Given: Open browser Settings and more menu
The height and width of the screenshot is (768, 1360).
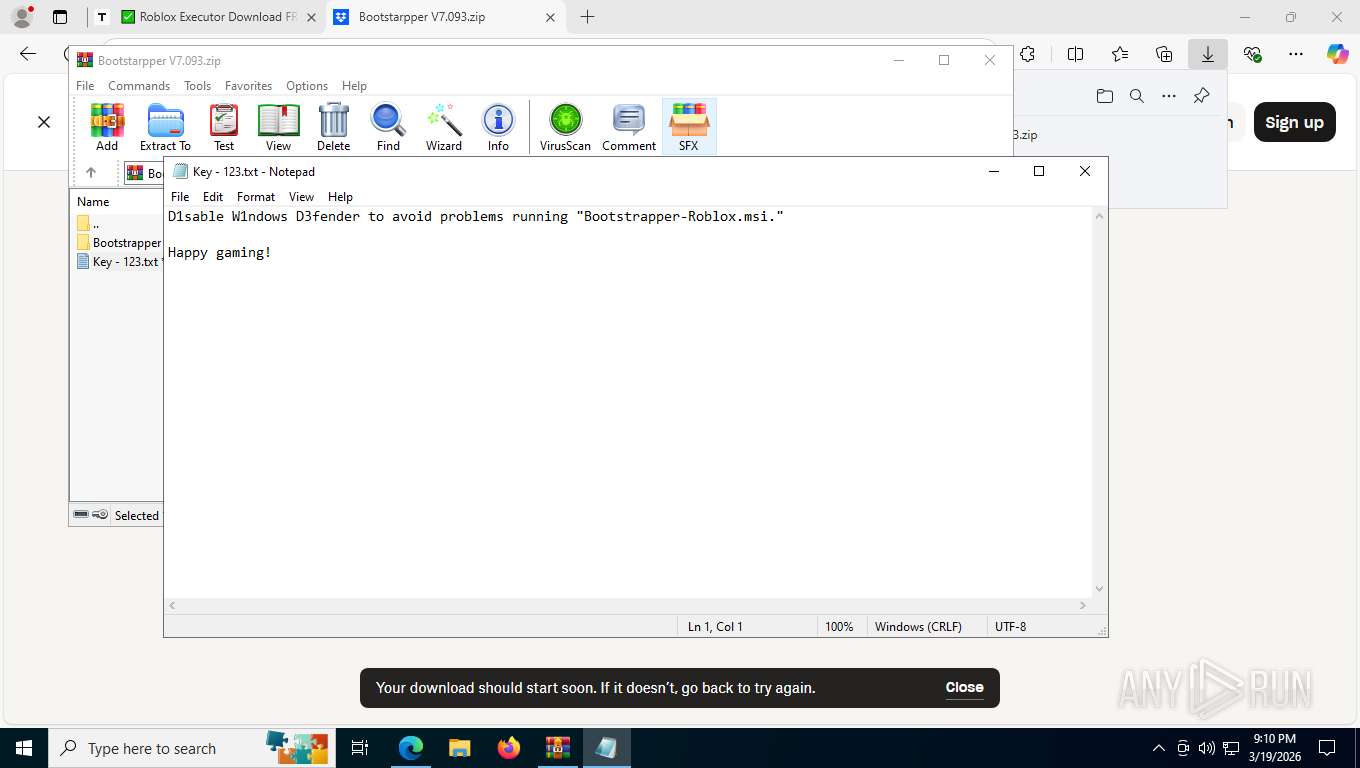Looking at the screenshot, I should point(1296,54).
